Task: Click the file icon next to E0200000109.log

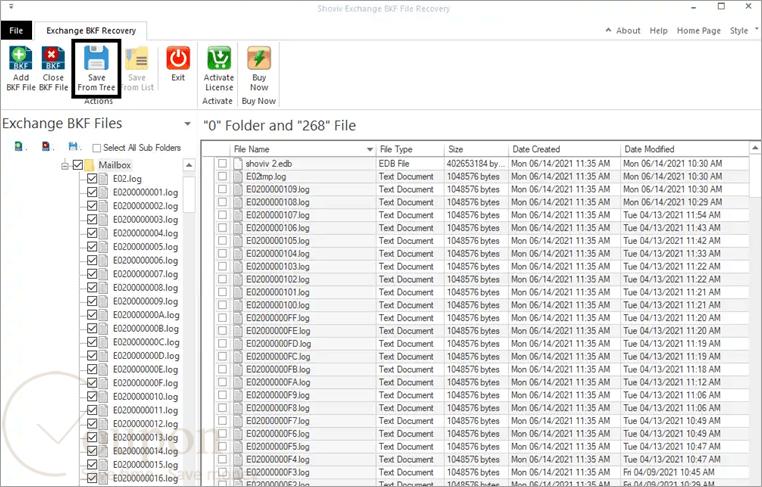Action: [238, 190]
